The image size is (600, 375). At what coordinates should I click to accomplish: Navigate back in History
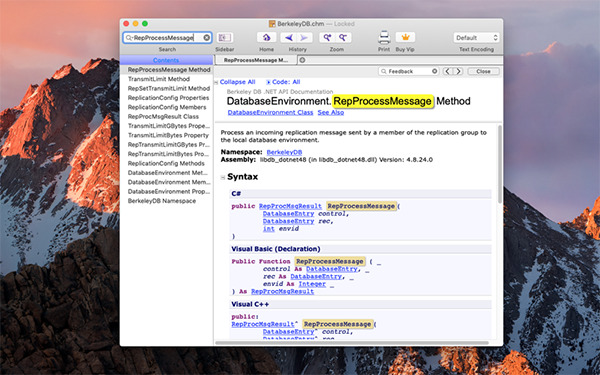(289, 38)
